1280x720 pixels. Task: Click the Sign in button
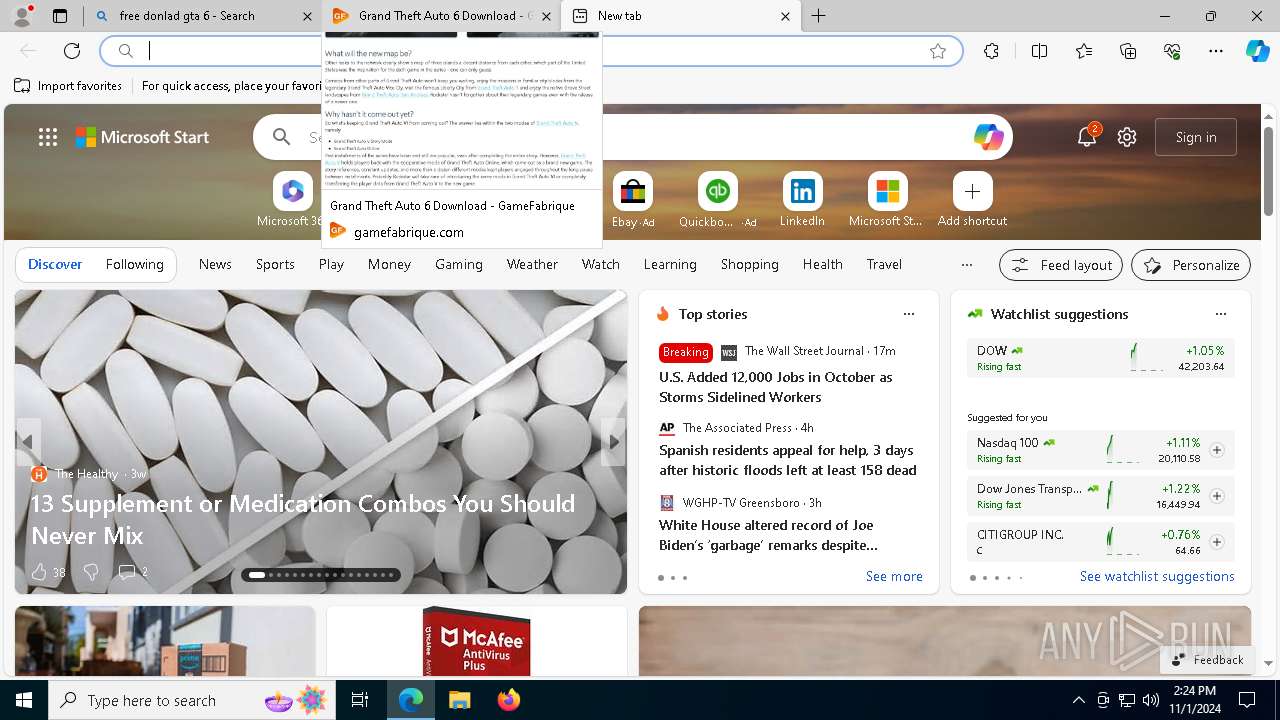click(1196, 137)
